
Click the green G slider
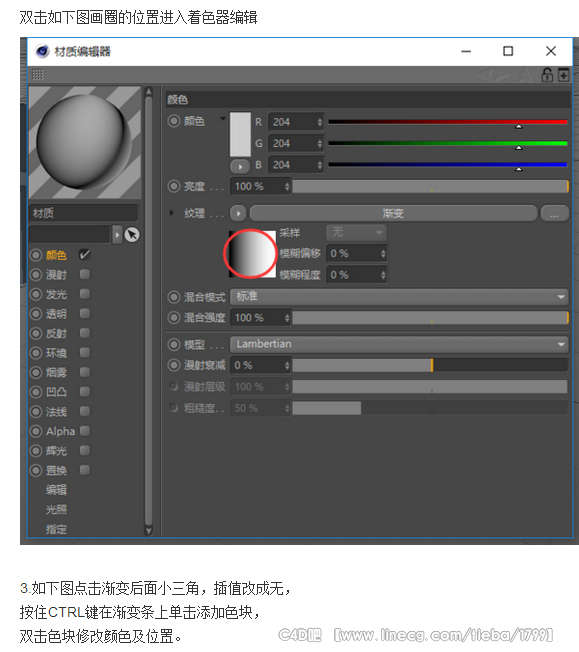coord(448,143)
